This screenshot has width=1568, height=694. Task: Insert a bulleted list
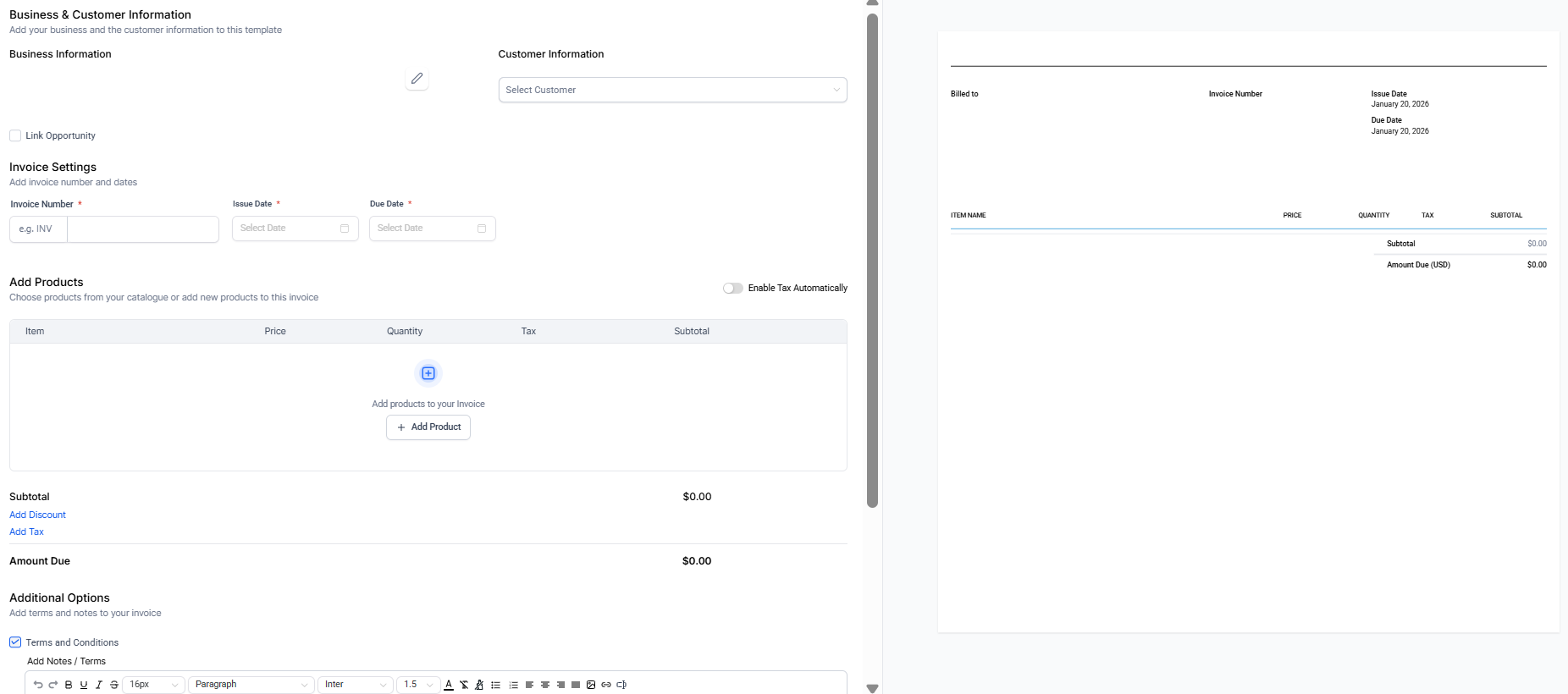click(496, 685)
